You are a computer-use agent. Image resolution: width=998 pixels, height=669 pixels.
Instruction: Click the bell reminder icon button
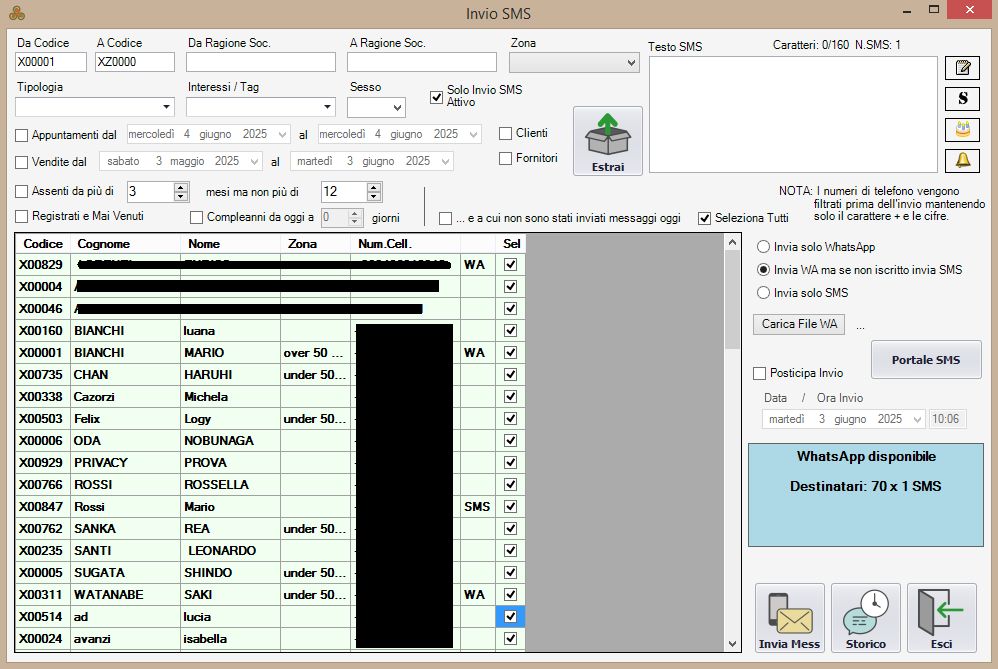coord(962,161)
